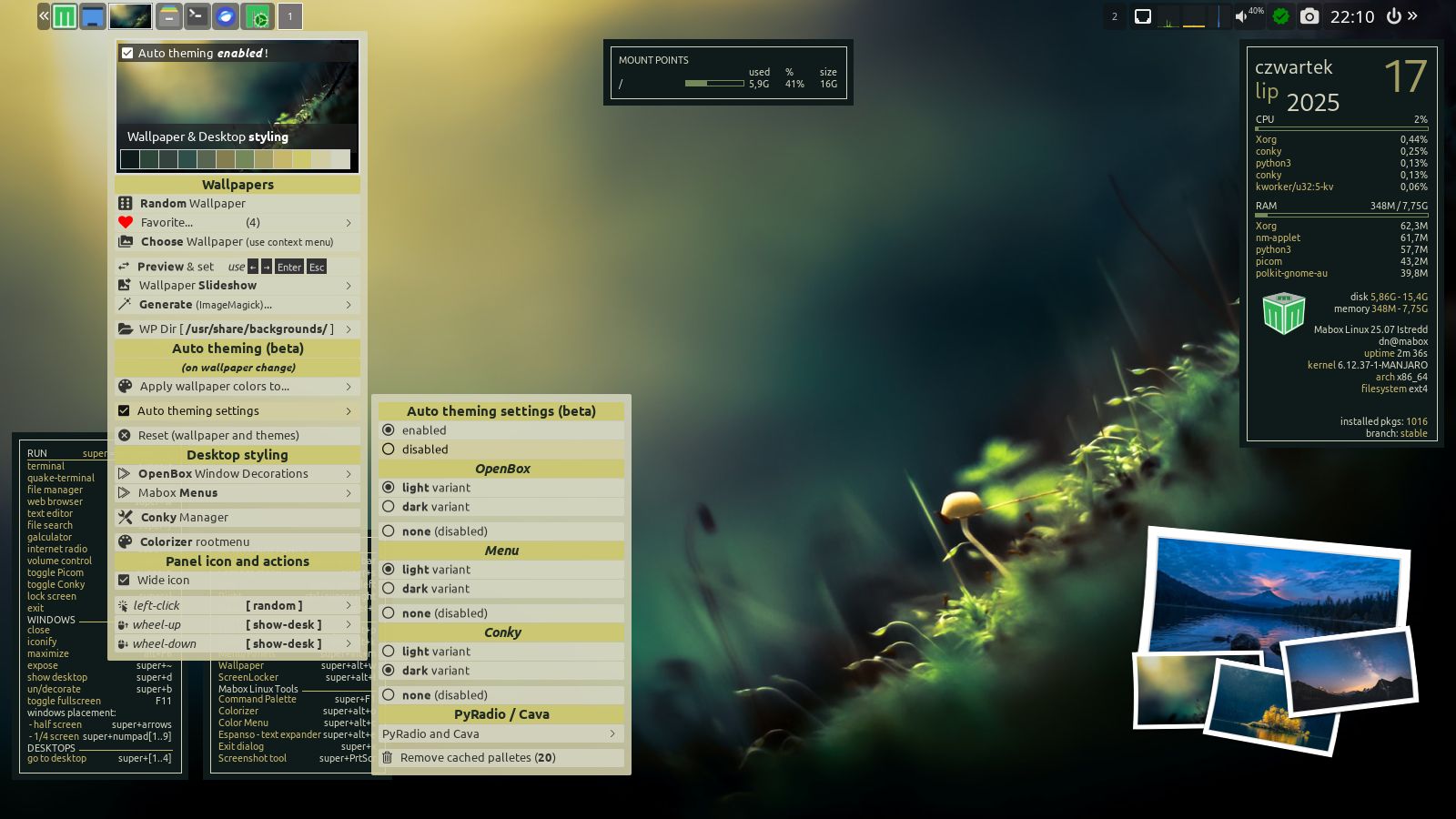Open the wired network tray icon
Screen dimensions: 1456x819
[1143, 16]
